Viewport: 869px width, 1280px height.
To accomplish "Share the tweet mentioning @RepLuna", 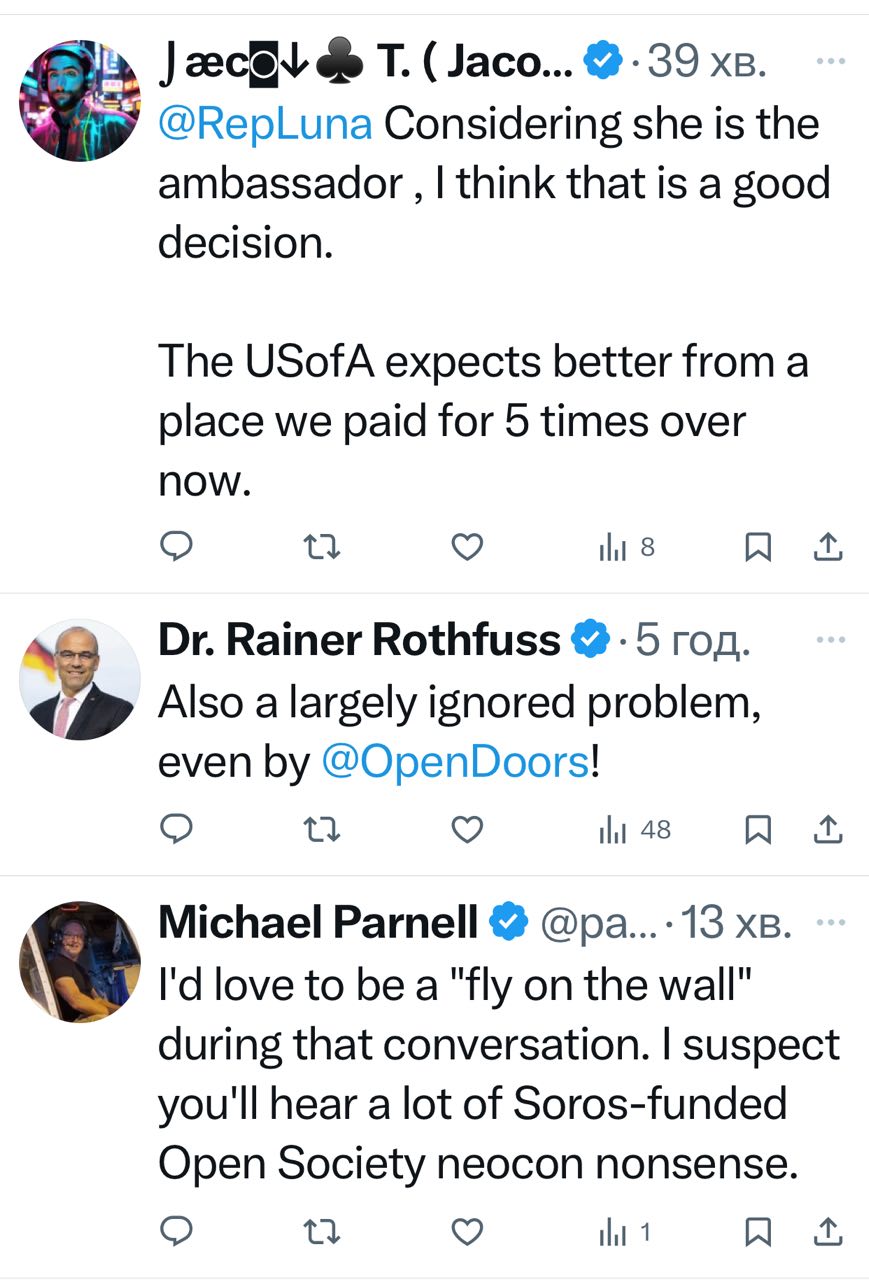I will point(829,546).
